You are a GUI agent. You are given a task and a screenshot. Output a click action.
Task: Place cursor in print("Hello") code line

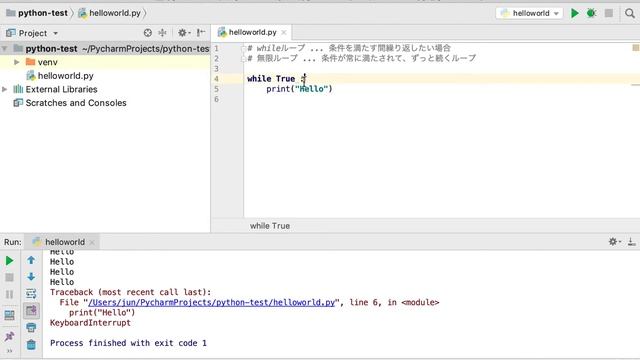(299, 89)
